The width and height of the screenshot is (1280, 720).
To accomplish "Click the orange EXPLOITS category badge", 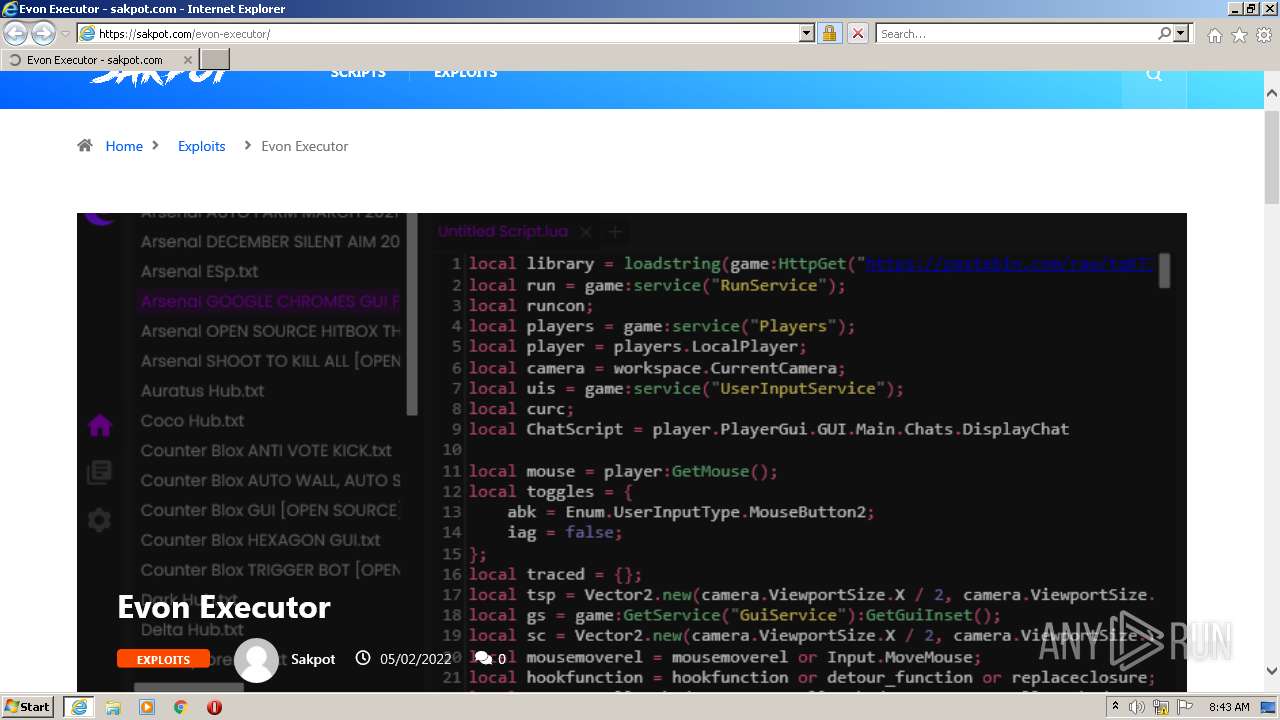I will coord(163,659).
